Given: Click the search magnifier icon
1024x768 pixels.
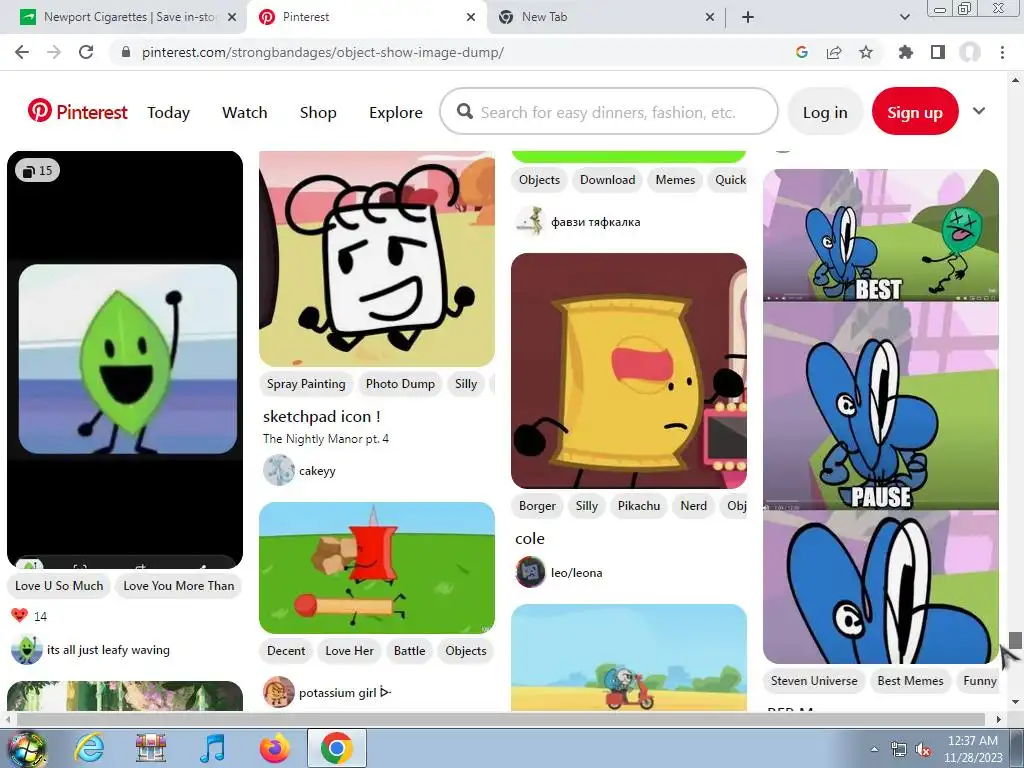Looking at the screenshot, I should pyautogui.click(x=465, y=111).
